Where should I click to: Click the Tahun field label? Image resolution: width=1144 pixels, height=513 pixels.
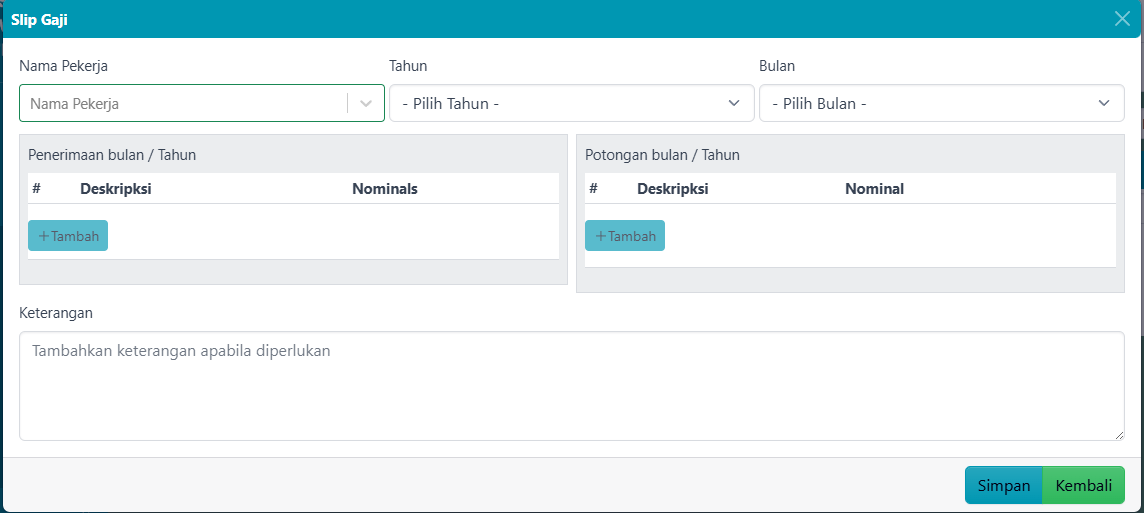pos(408,66)
